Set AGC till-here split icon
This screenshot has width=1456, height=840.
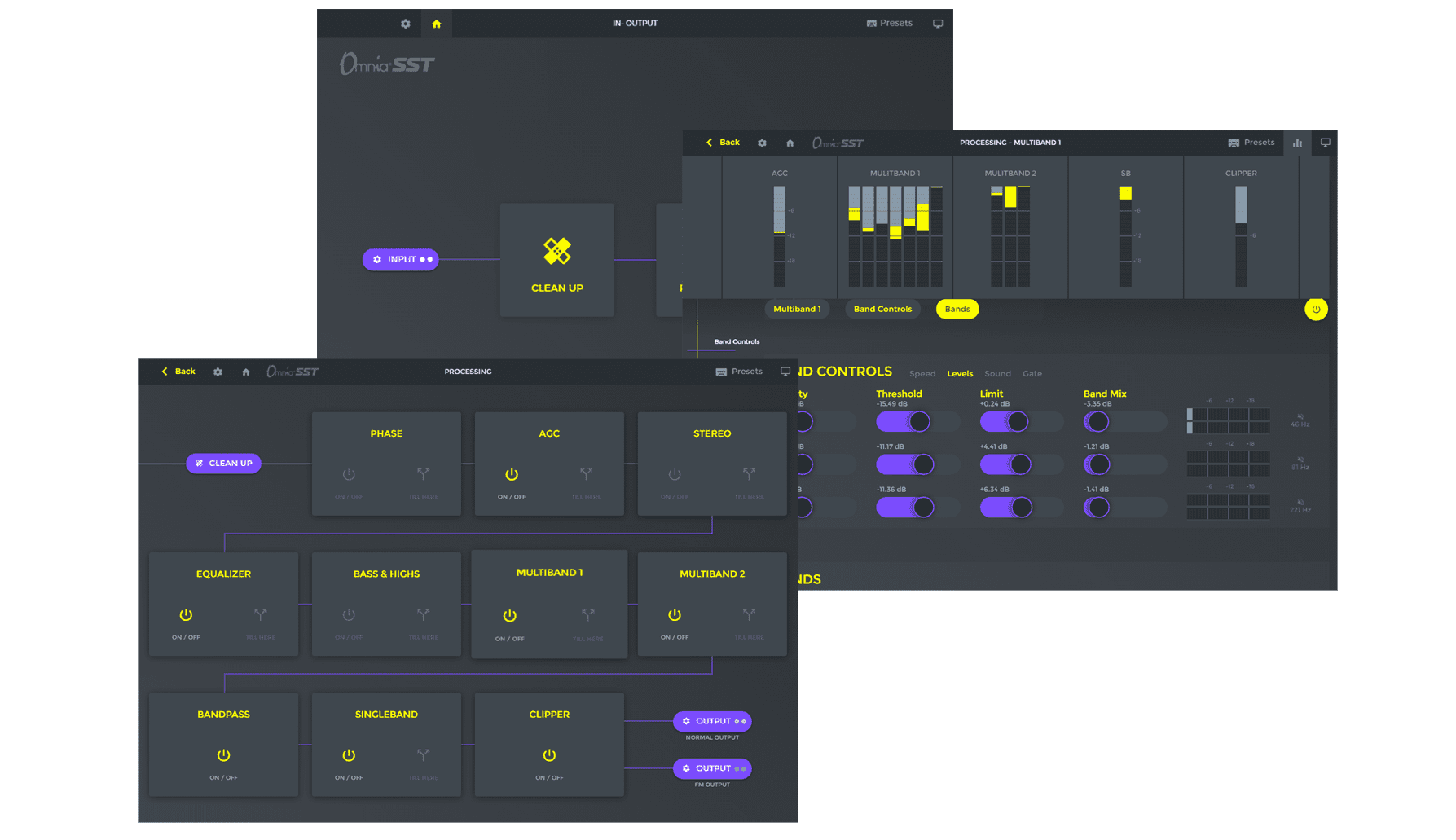(x=586, y=474)
